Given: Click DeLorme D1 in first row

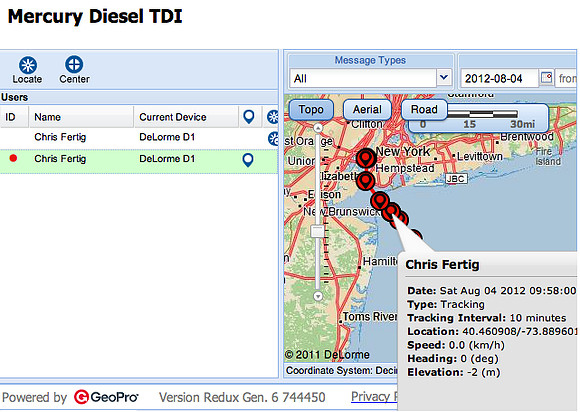Looking at the screenshot, I should 167,137.
